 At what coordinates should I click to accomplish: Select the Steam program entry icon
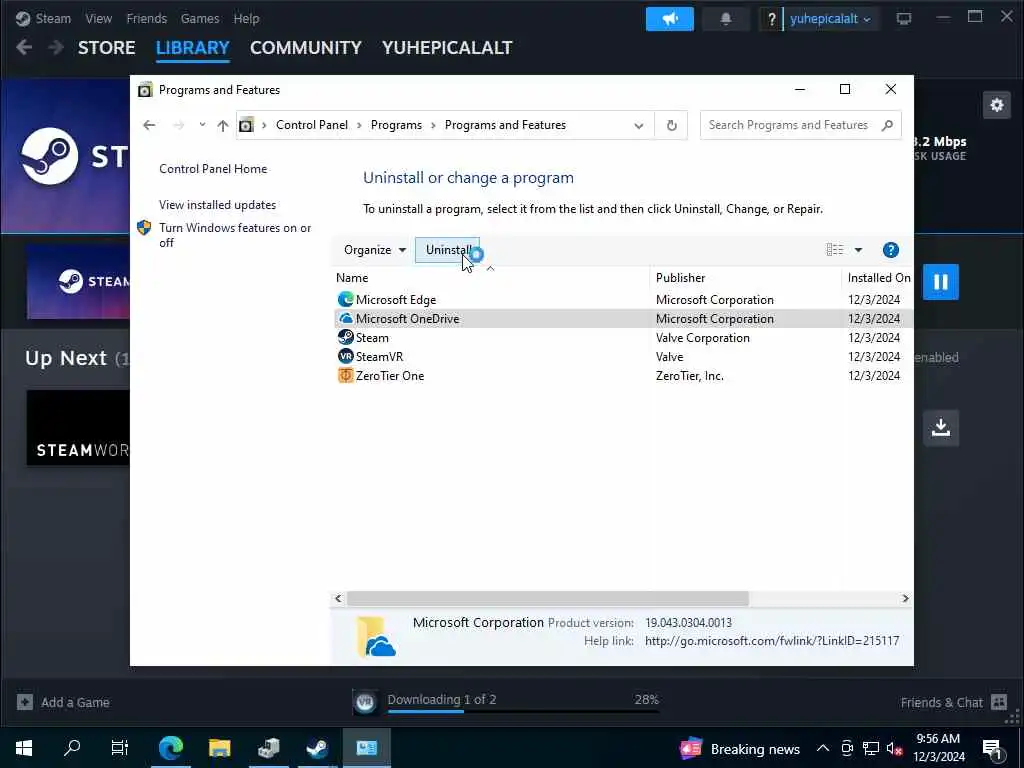[345, 338]
